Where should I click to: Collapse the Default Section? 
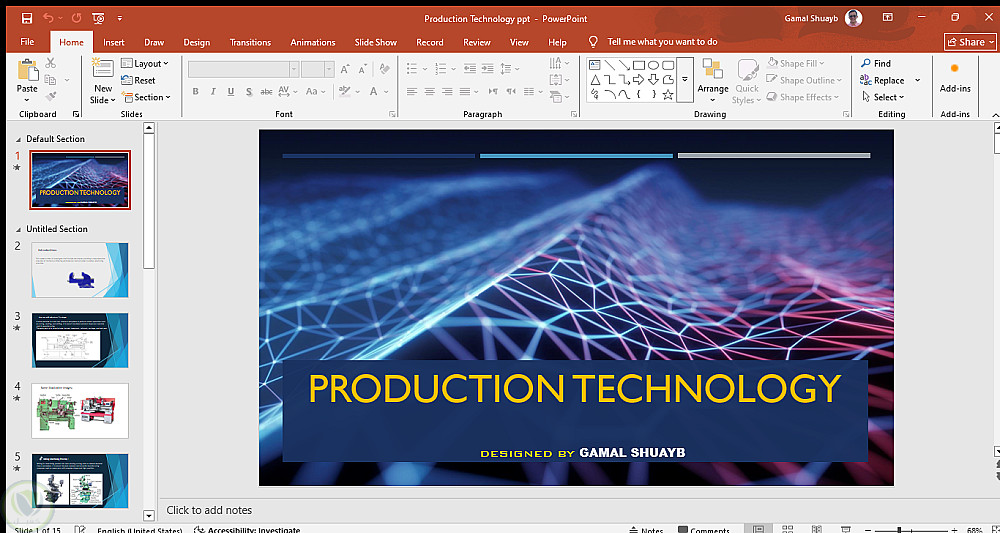[17, 138]
